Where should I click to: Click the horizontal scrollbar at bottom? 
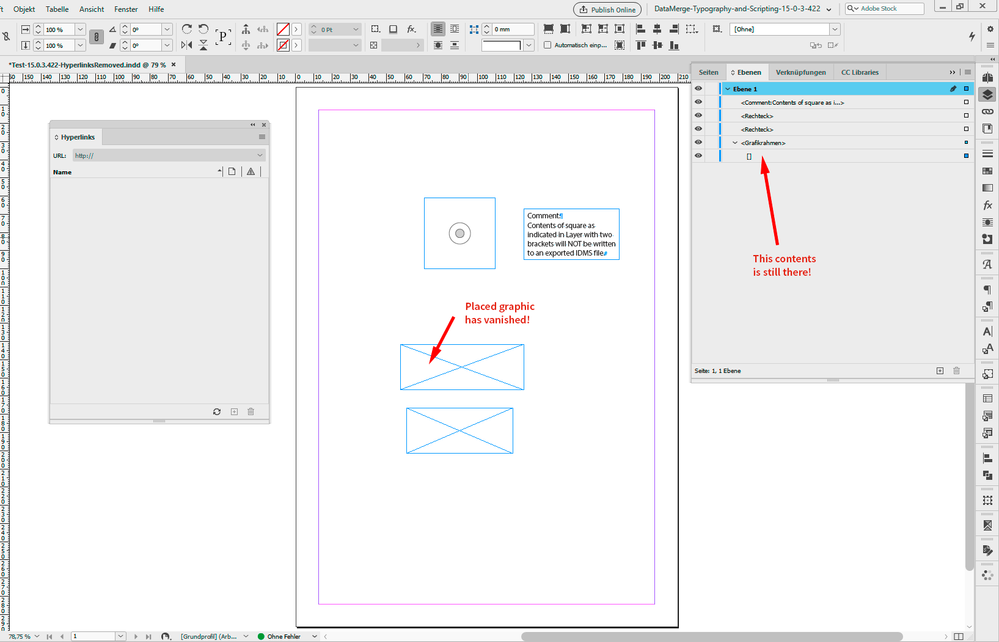712,636
